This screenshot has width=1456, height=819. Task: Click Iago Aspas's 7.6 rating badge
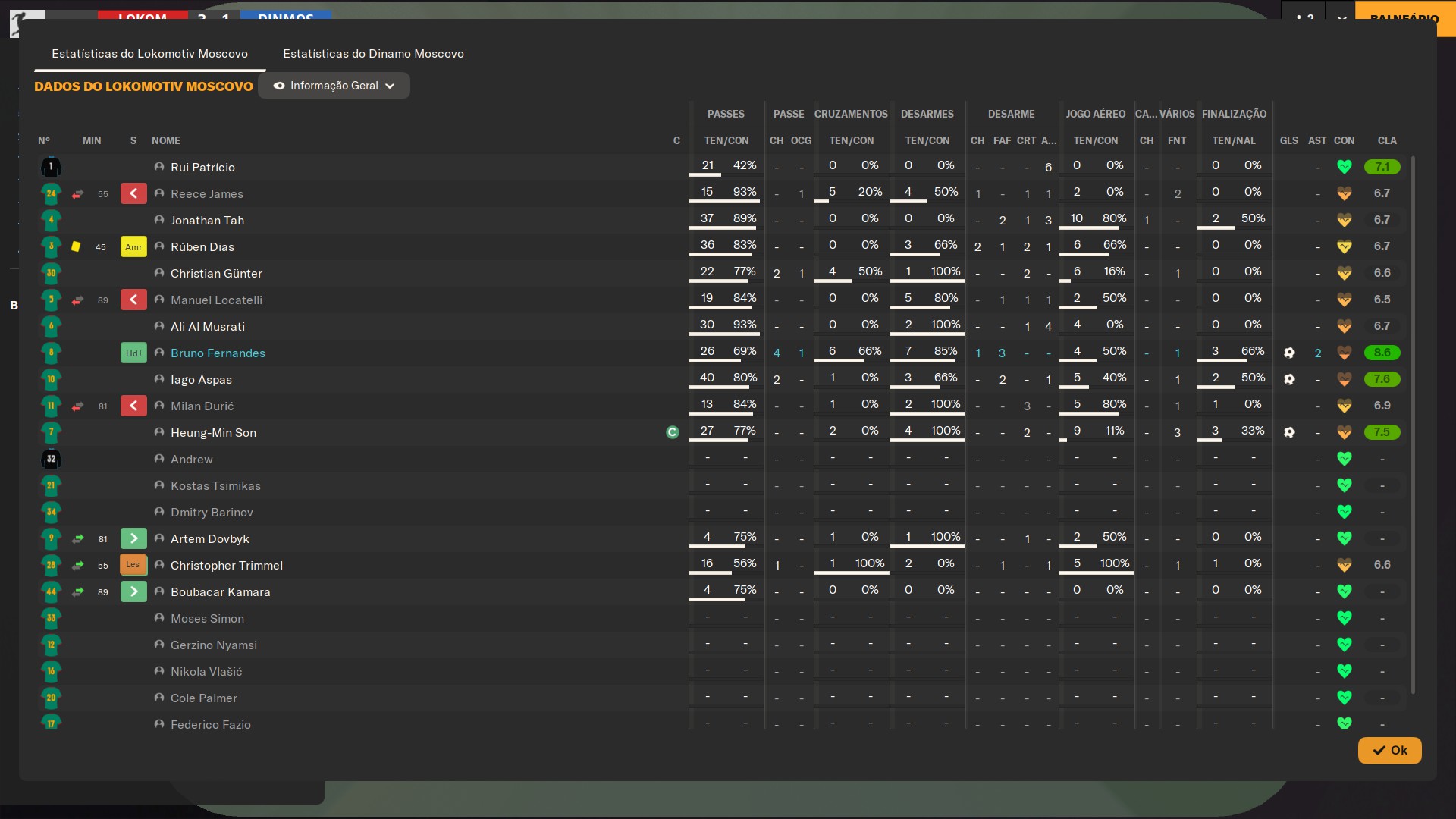pos(1382,379)
